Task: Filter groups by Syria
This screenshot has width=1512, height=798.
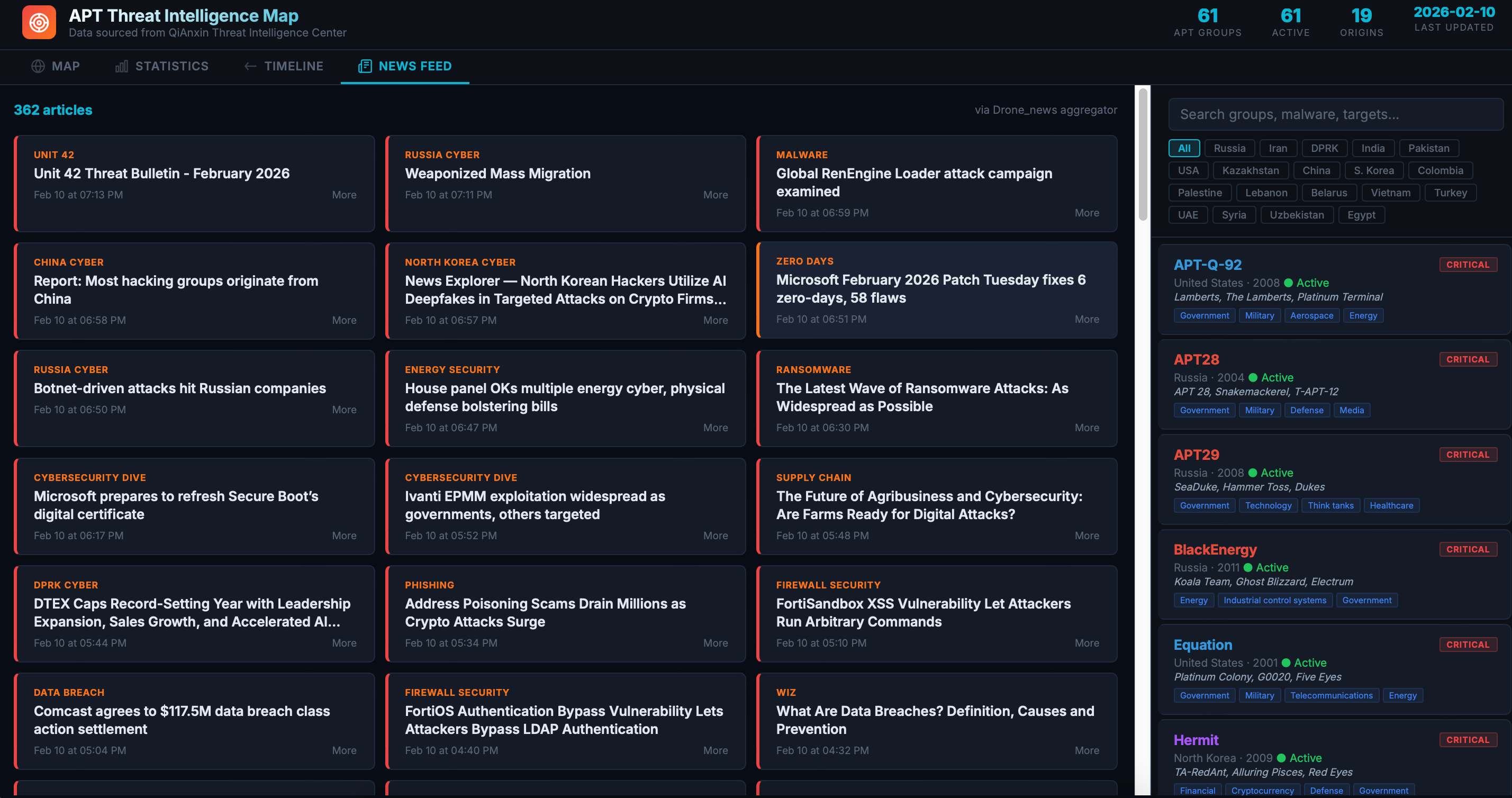Action: pos(1234,215)
